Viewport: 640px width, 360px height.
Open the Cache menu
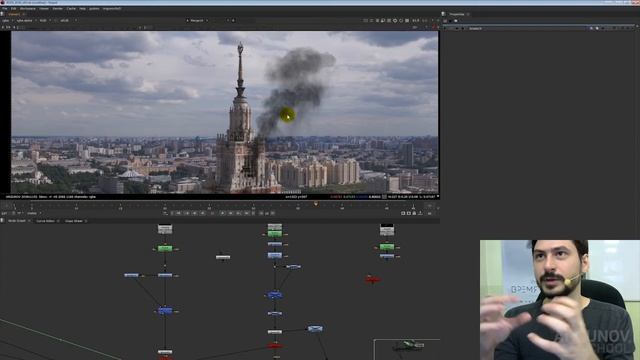(x=71, y=8)
